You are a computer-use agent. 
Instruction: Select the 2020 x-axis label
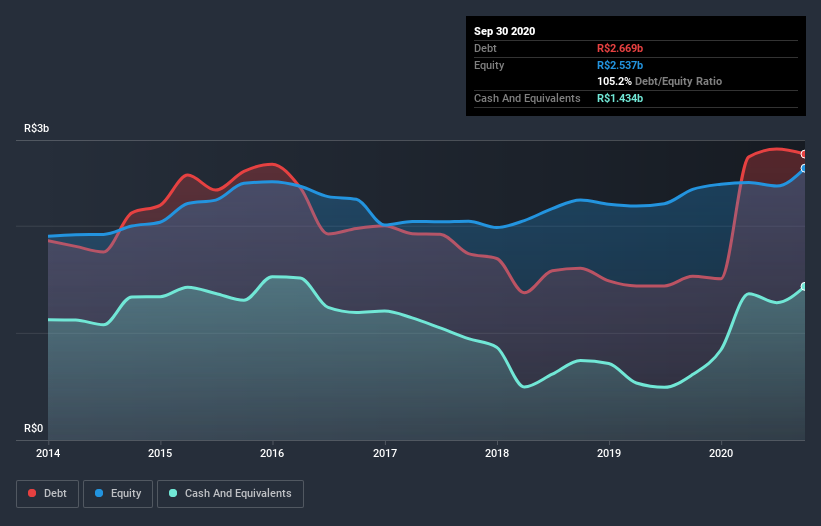721,453
